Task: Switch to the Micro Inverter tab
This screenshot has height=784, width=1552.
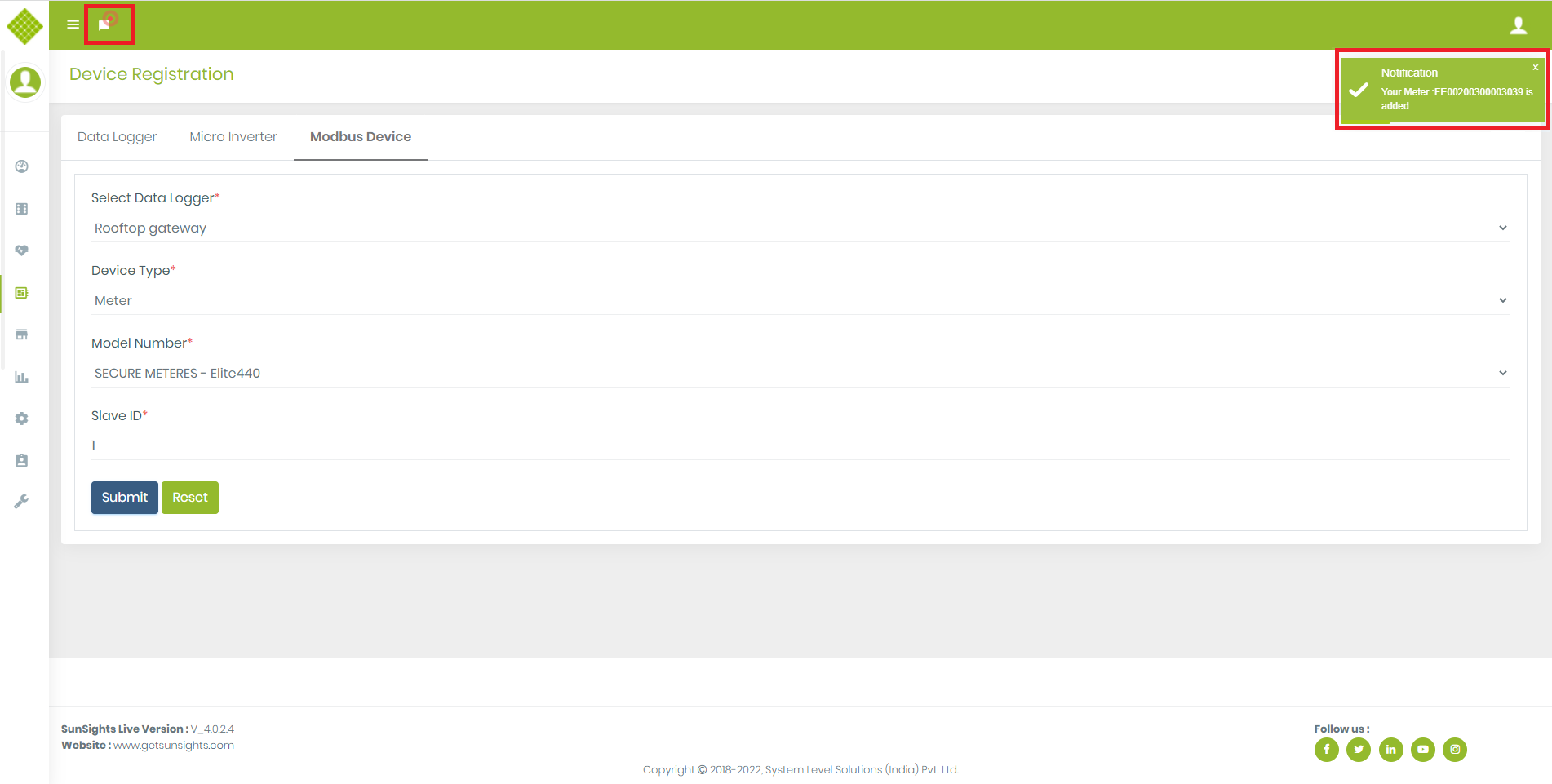Action: click(233, 137)
